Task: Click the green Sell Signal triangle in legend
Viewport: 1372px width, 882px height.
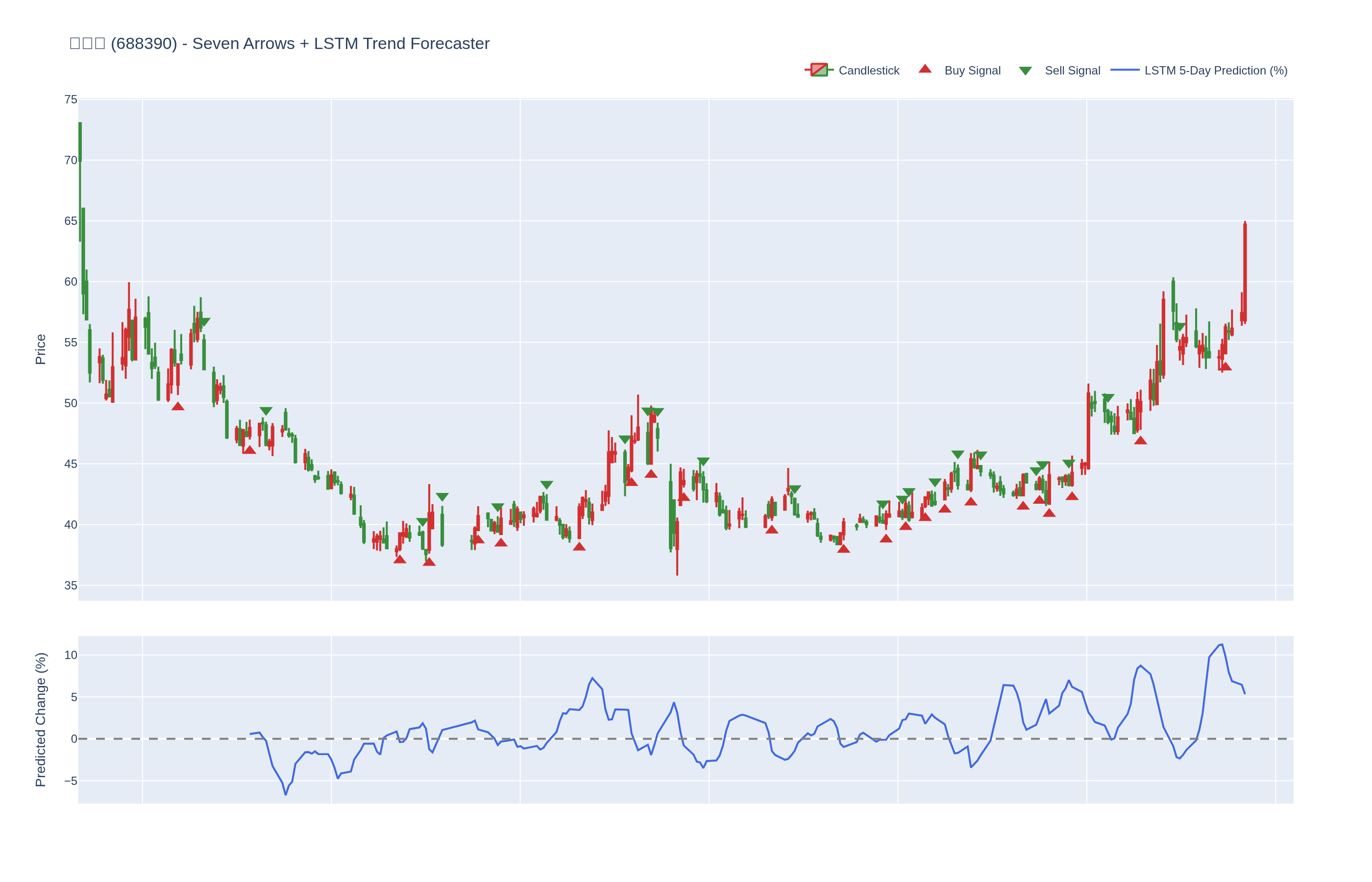Action: (x=1025, y=71)
